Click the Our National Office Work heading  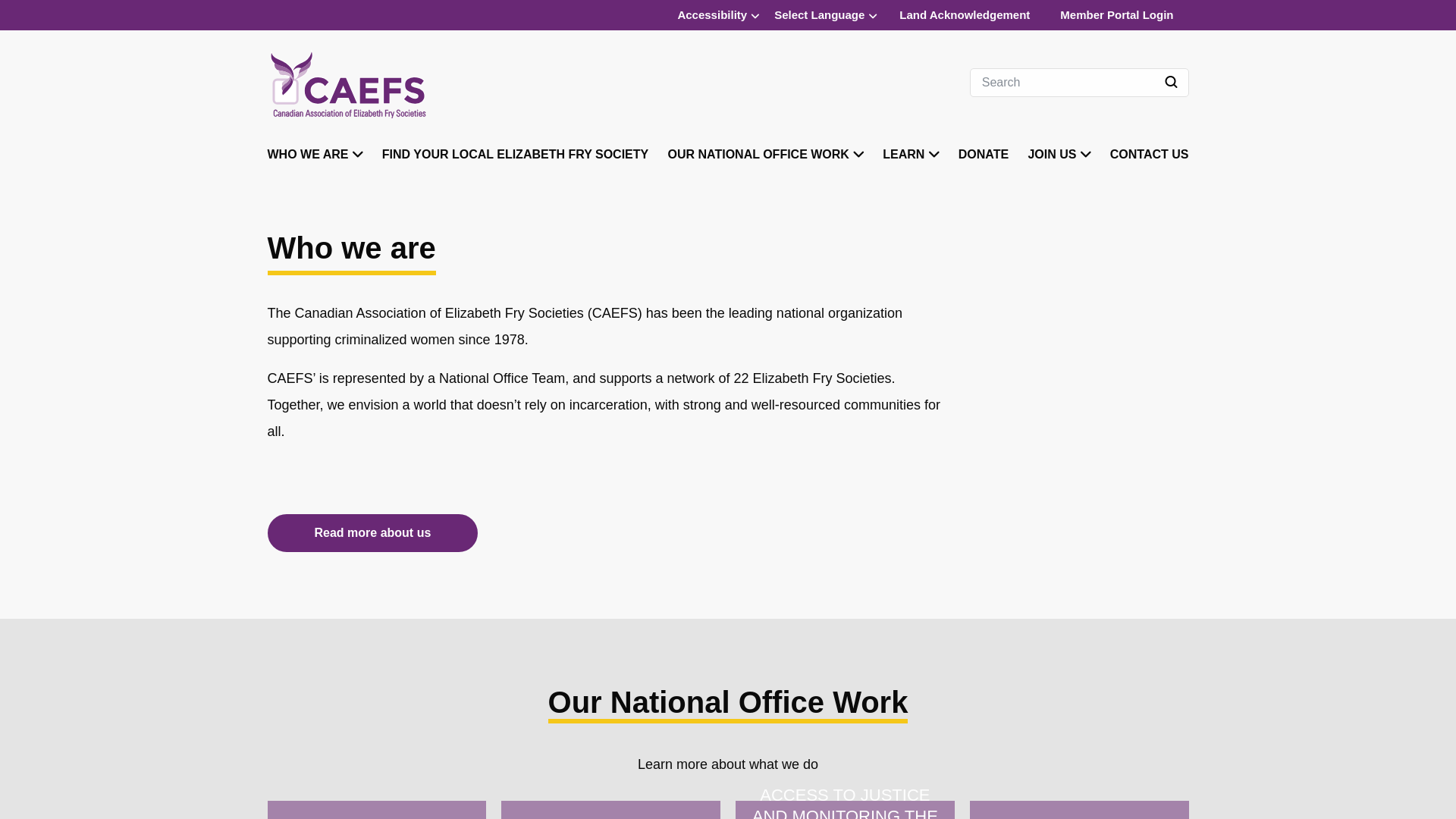pos(727,703)
